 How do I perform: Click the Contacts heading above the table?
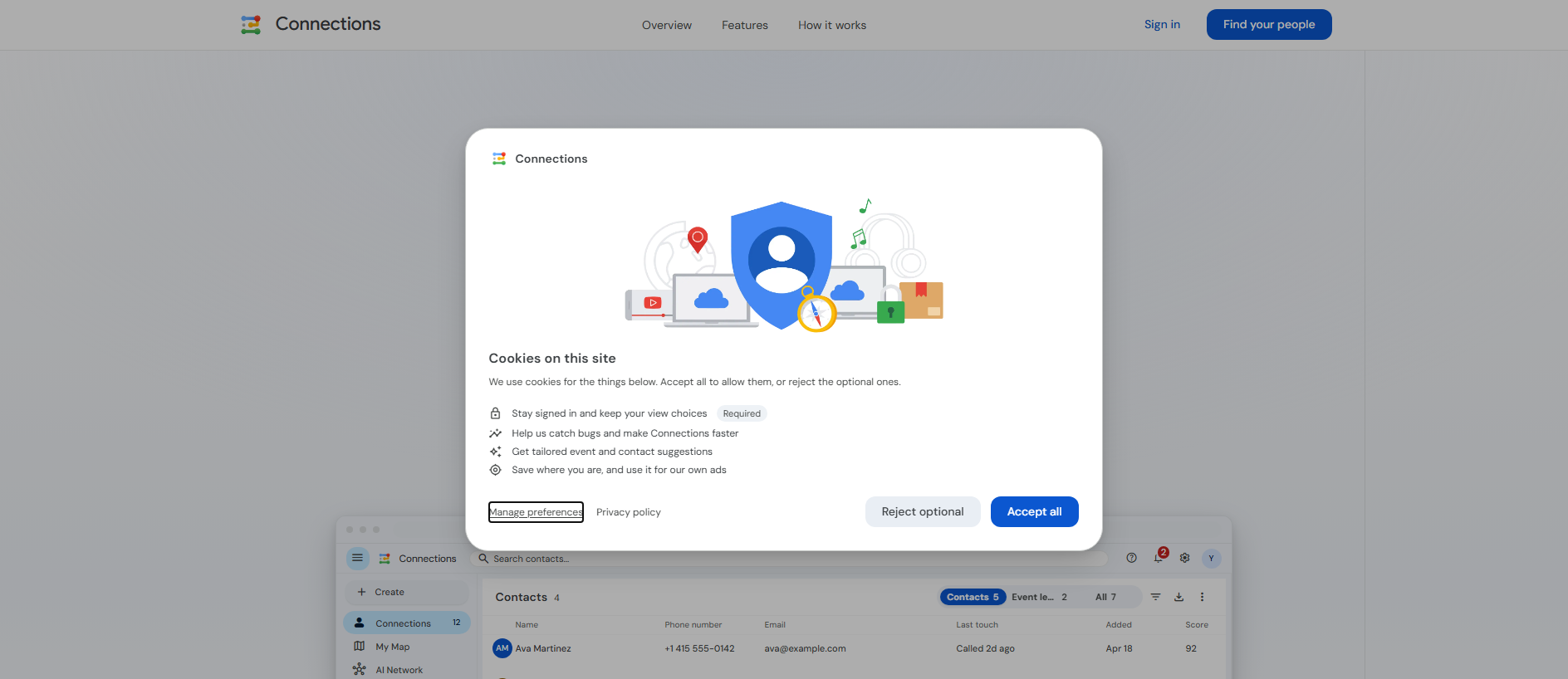point(522,597)
